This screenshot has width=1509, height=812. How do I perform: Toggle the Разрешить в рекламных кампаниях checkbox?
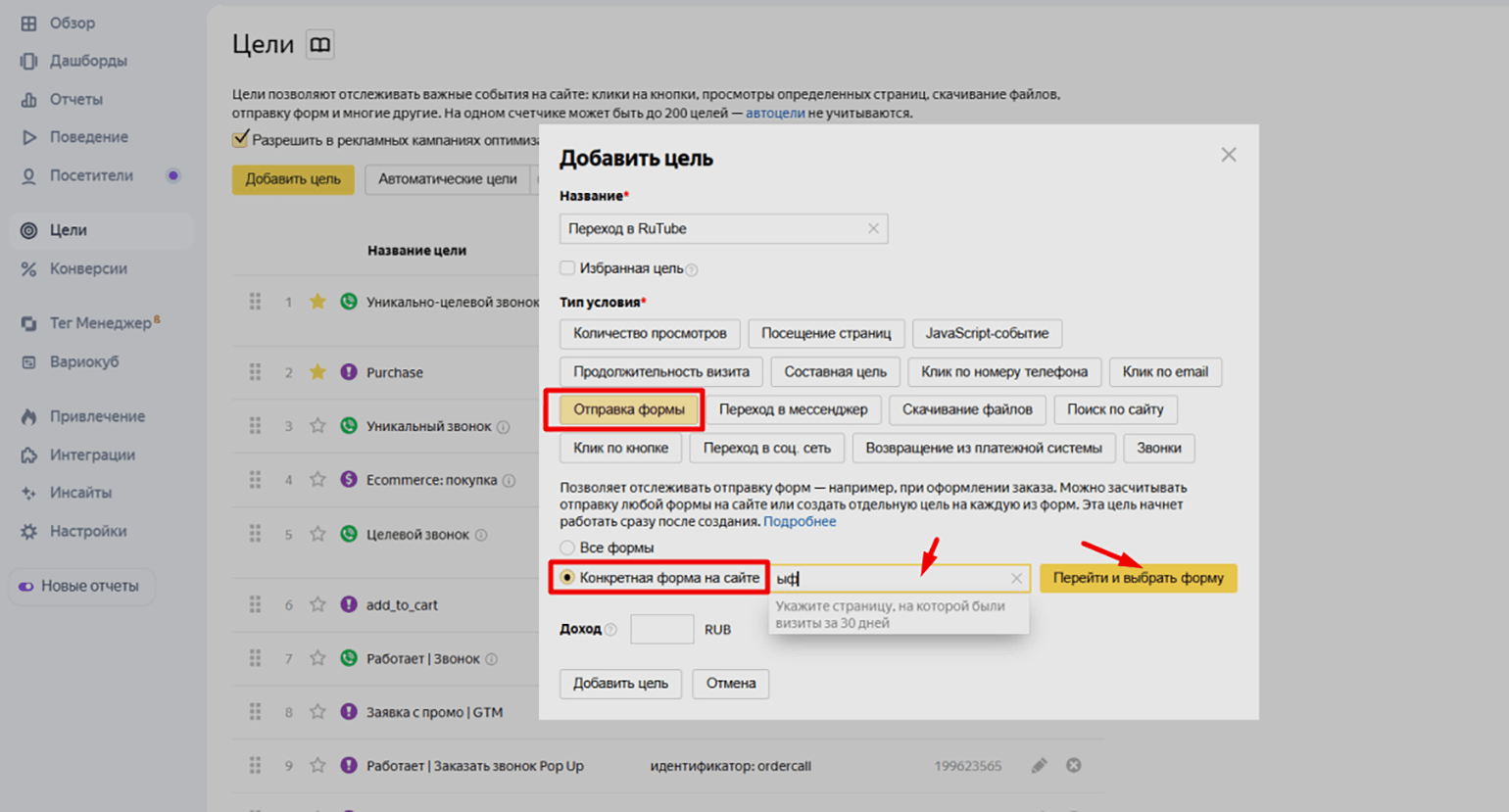[240, 139]
